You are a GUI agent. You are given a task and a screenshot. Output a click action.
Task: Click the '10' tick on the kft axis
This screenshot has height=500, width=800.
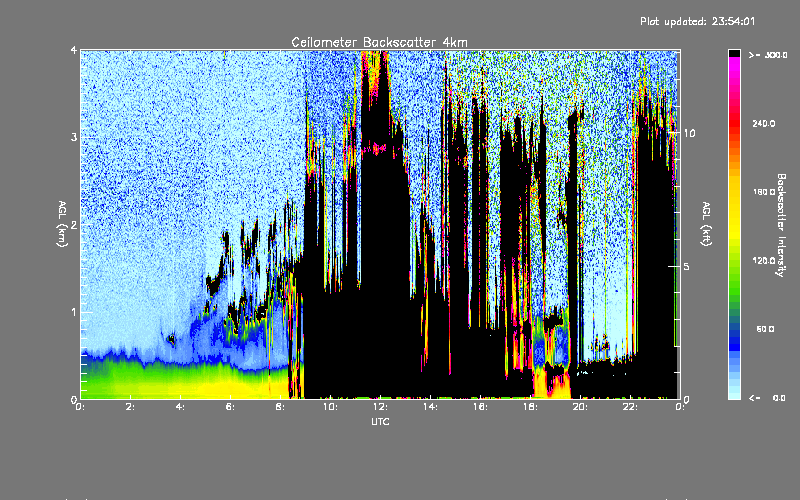point(689,134)
